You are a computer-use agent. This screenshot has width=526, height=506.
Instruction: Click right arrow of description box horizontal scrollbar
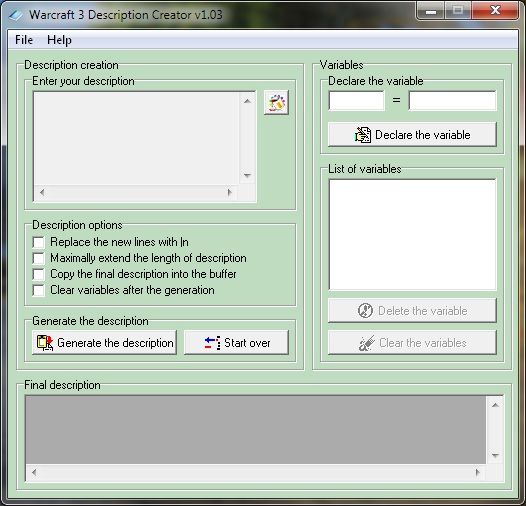[230, 192]
